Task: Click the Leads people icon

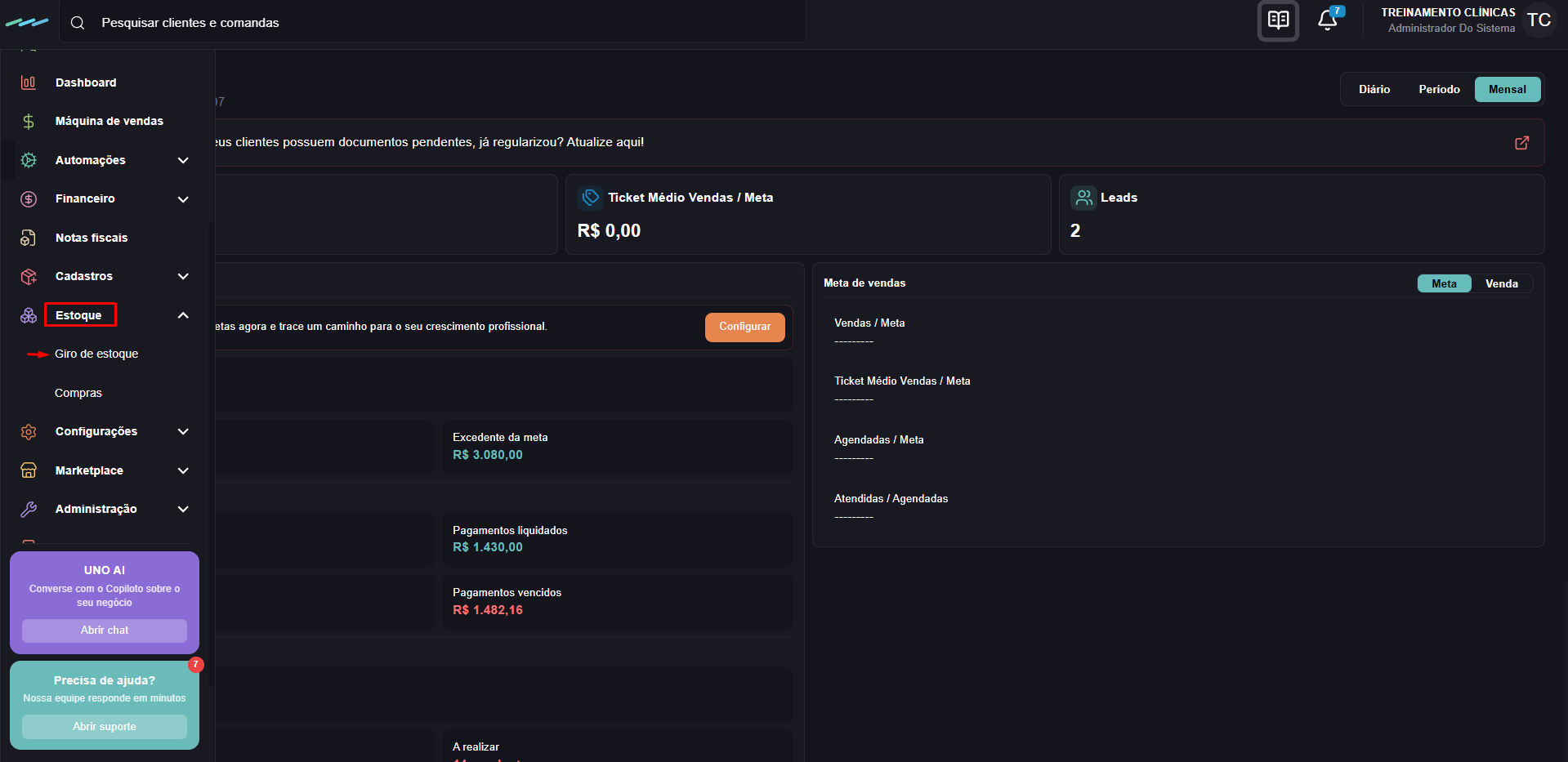Action: pyautogui.click(x=1083, y=198)
